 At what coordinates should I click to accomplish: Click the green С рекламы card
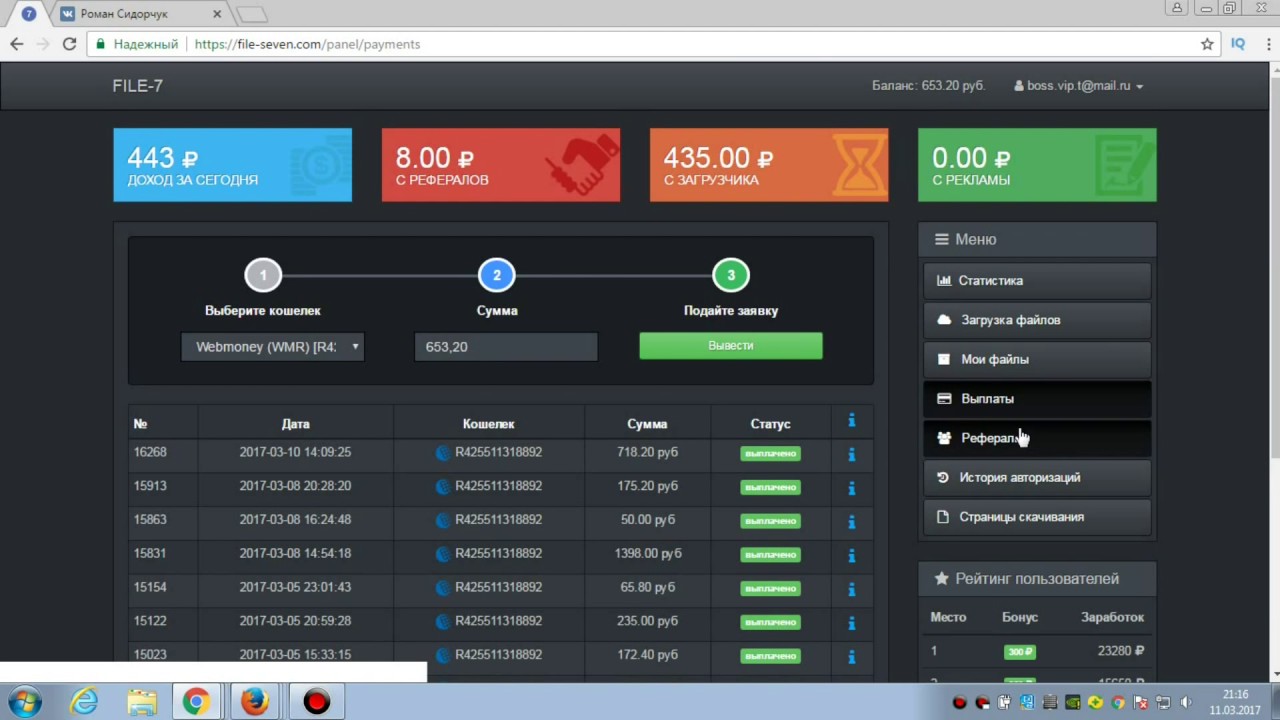click(1037, 165)
